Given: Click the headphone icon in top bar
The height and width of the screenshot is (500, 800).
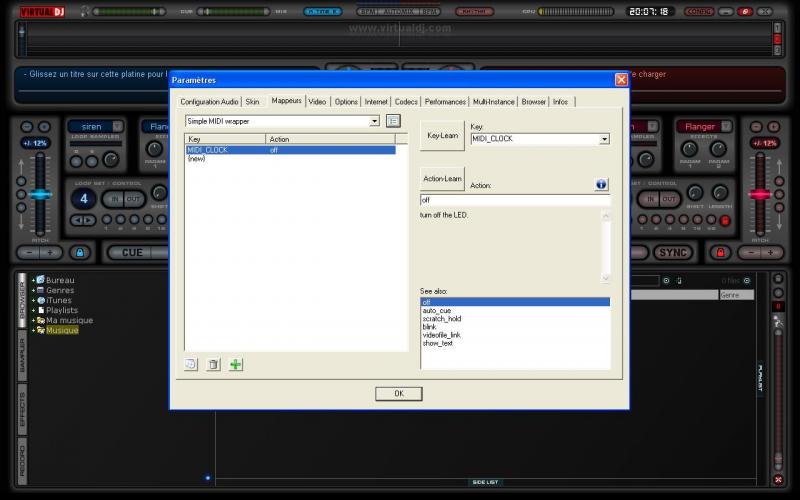Looking at the screenshot, I should pos(85,11).
